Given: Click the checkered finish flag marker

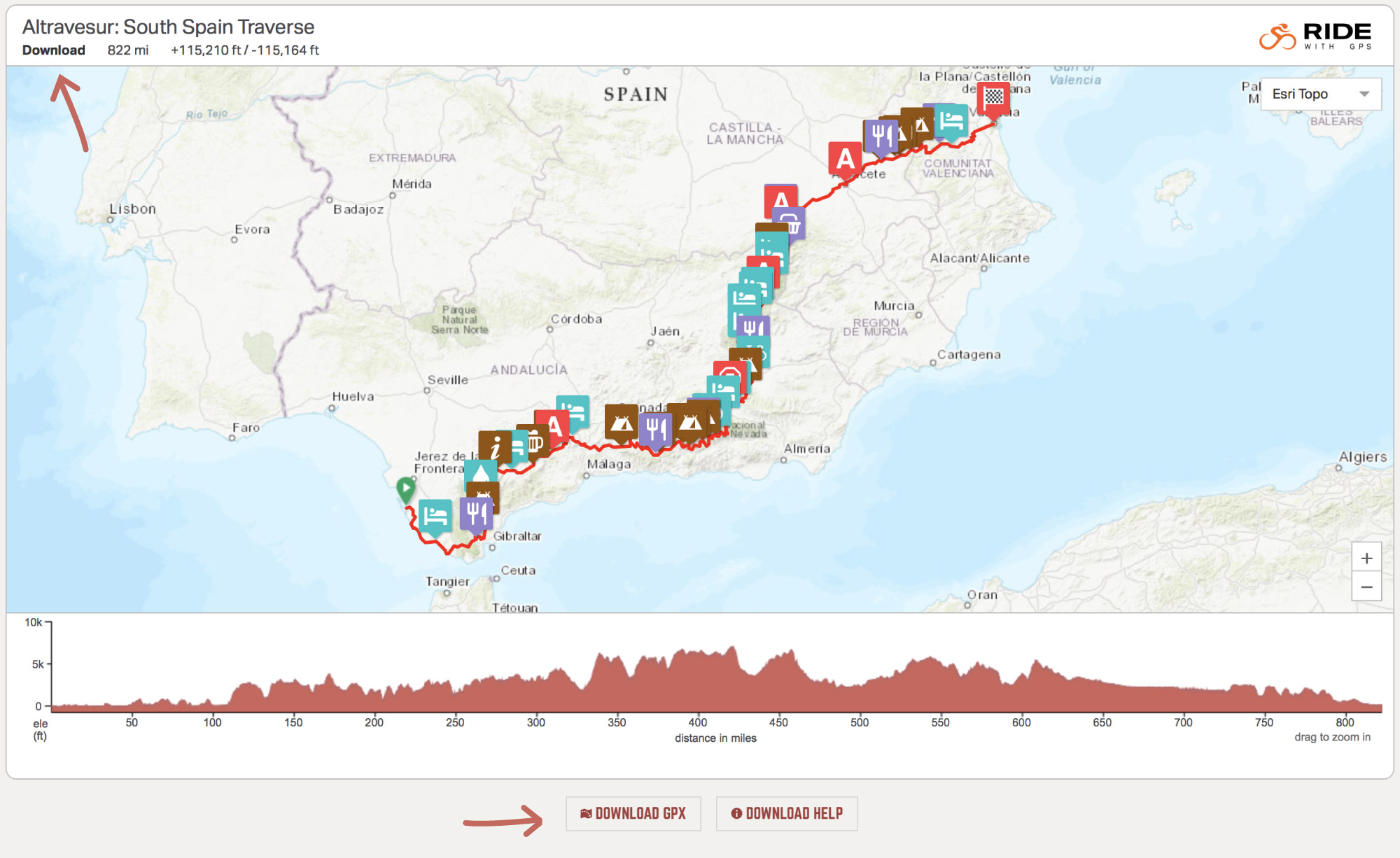Looking at the screenshot, I should pos(993,97).
